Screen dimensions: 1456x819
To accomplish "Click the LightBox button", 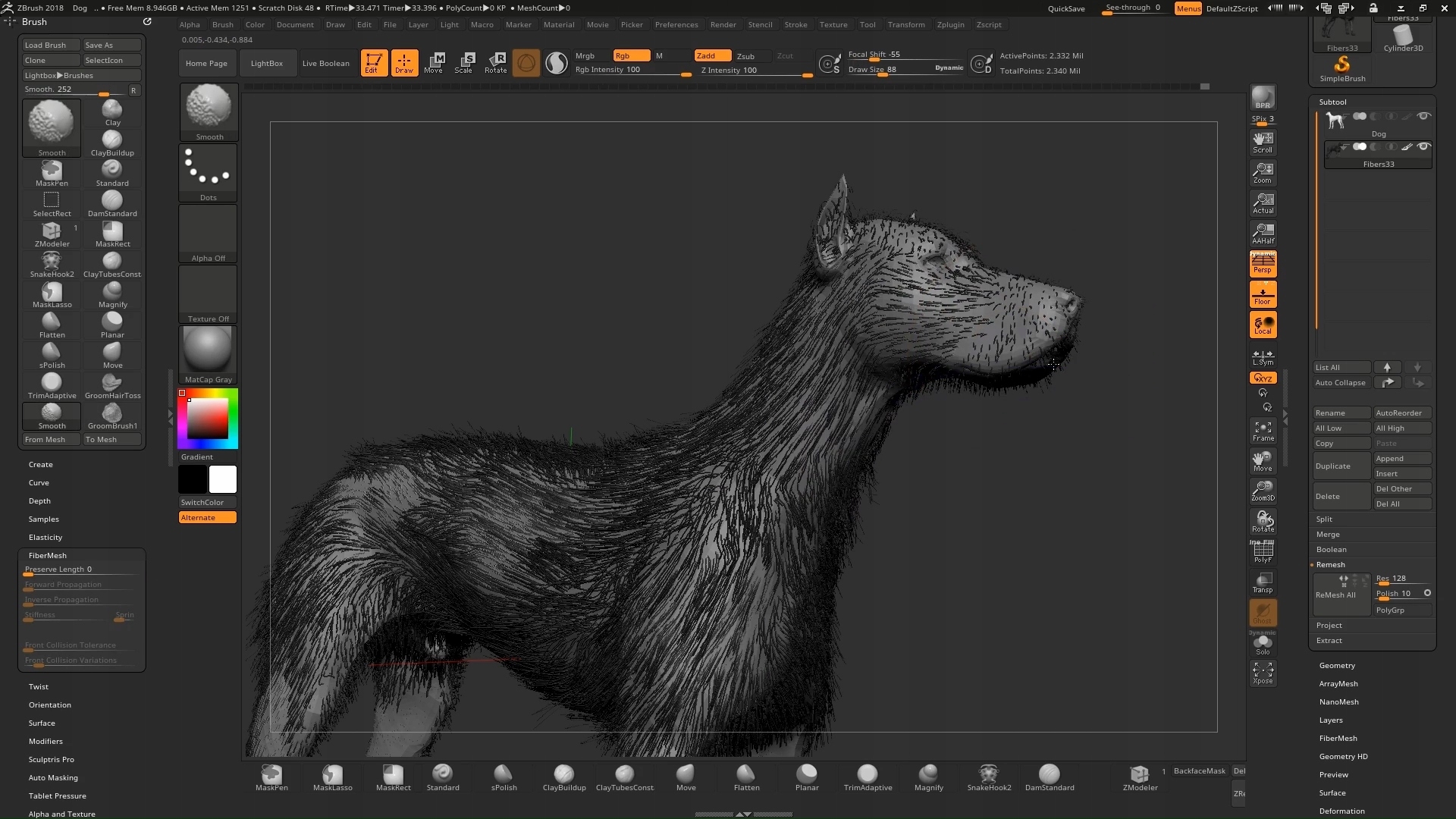I will tap(266, 63).
